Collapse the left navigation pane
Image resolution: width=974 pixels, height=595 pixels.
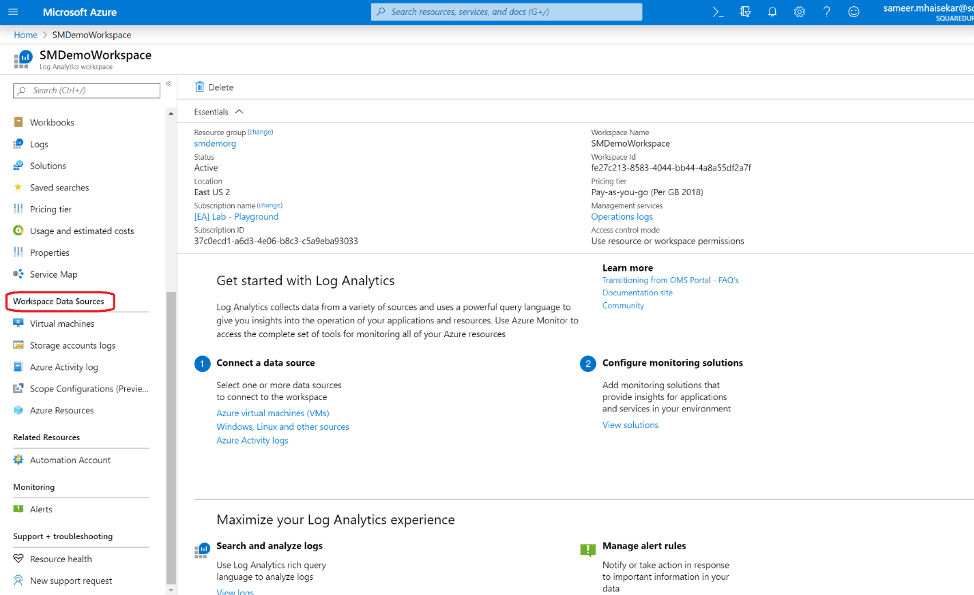click(x=168, y=84)
